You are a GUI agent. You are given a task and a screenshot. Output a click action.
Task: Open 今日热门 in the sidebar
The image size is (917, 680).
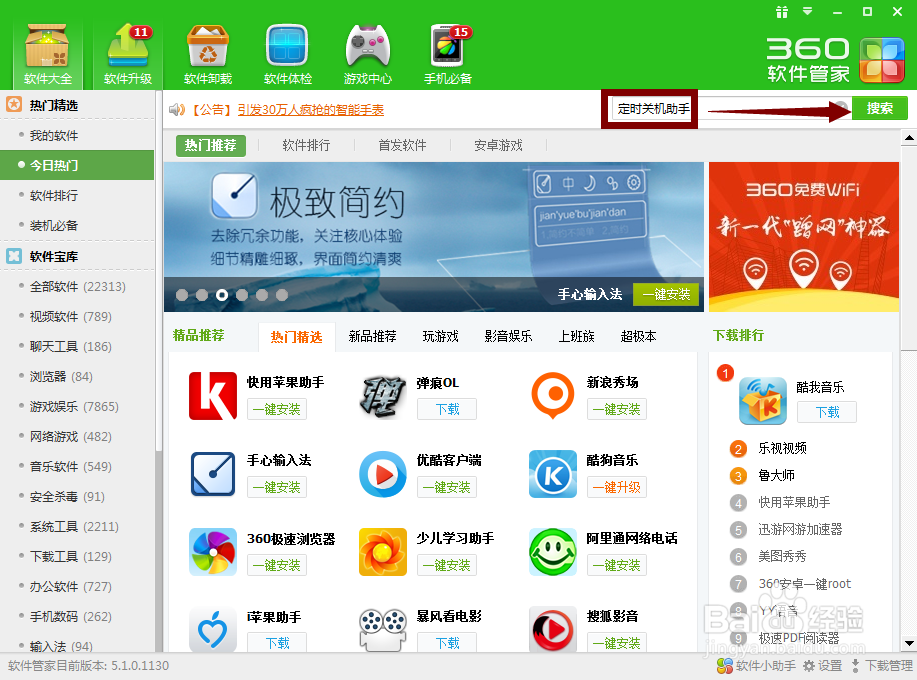tap(77, 165)
